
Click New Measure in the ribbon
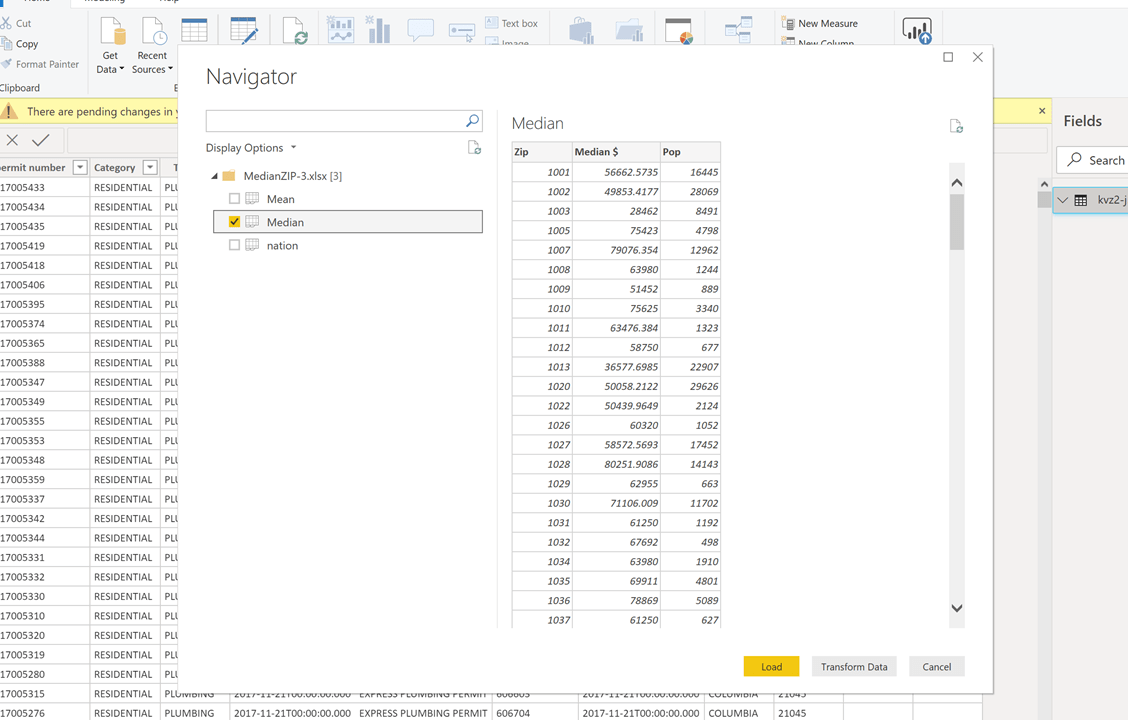click(819, 23)
